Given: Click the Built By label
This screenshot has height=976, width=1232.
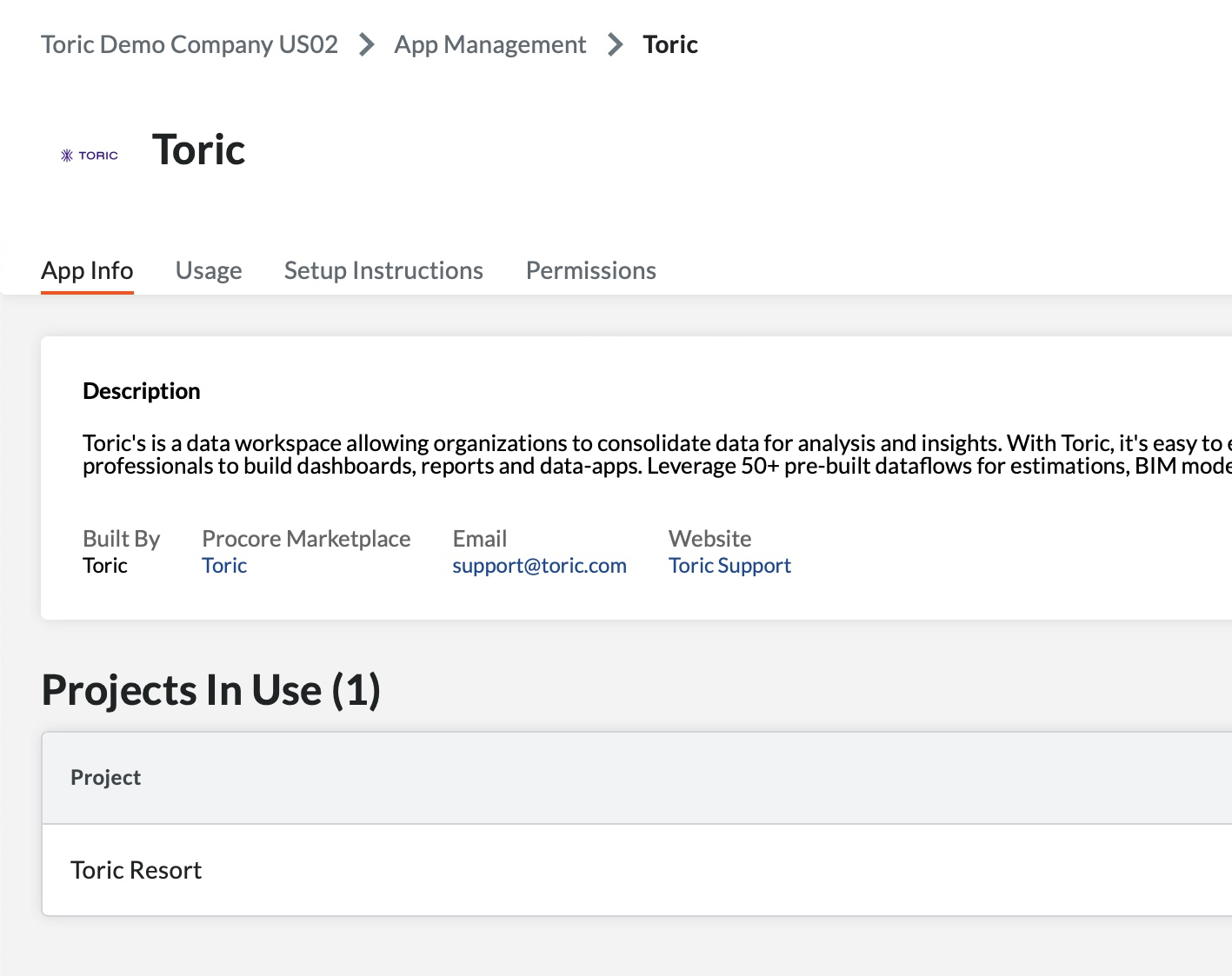Looking at the screenshot, I should pyautogui.click(x=121, y=539).
